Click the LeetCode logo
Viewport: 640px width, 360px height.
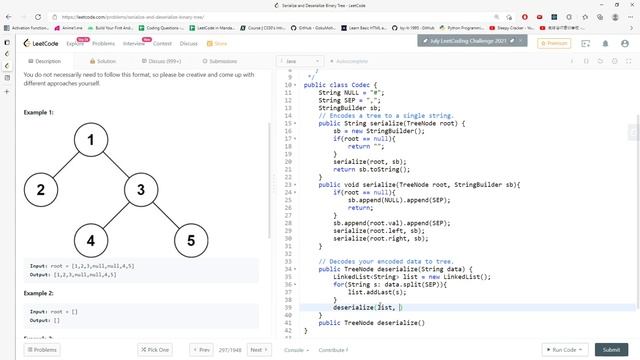[x=41, y=43]
